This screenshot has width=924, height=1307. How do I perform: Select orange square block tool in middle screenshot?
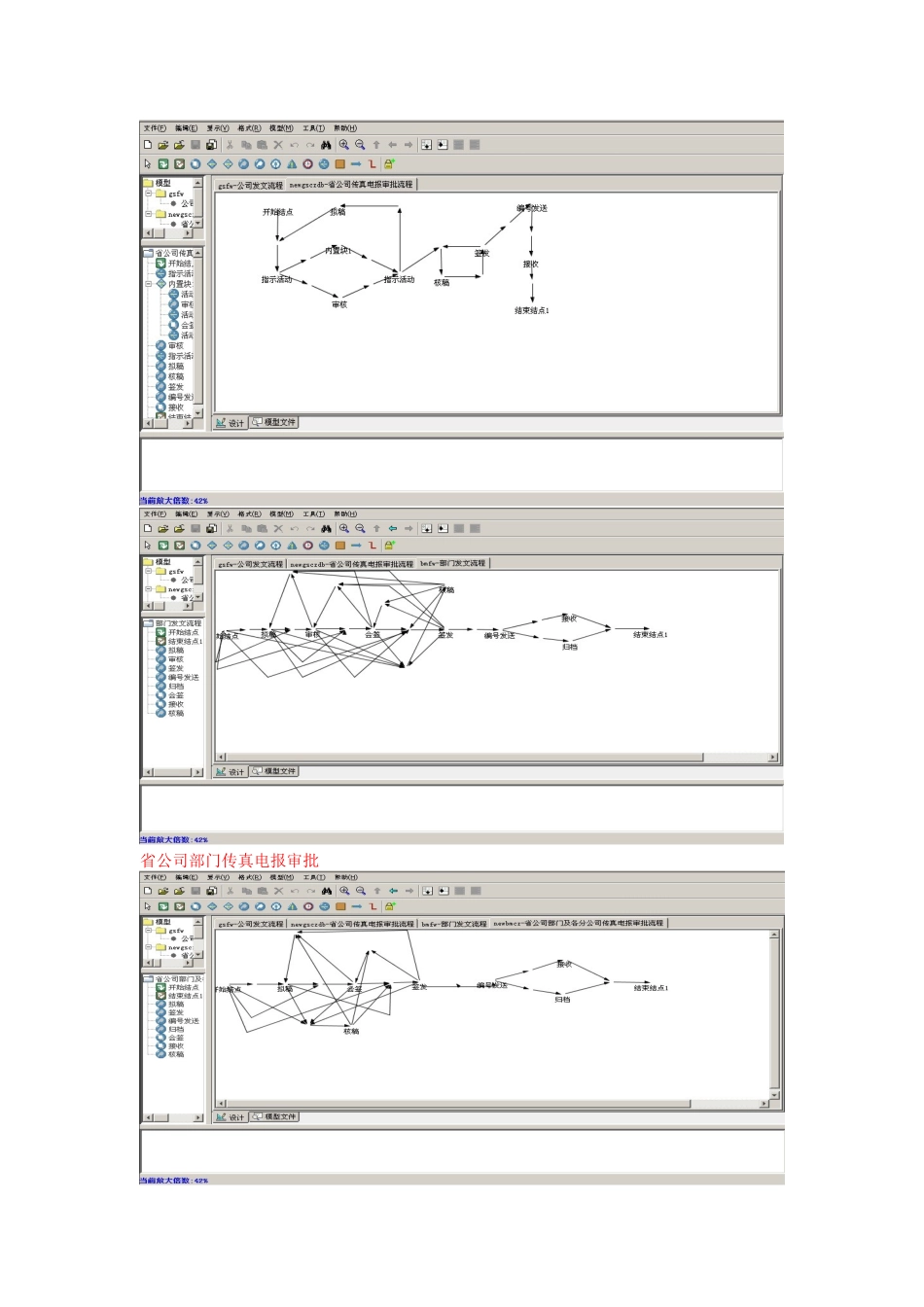339,546
